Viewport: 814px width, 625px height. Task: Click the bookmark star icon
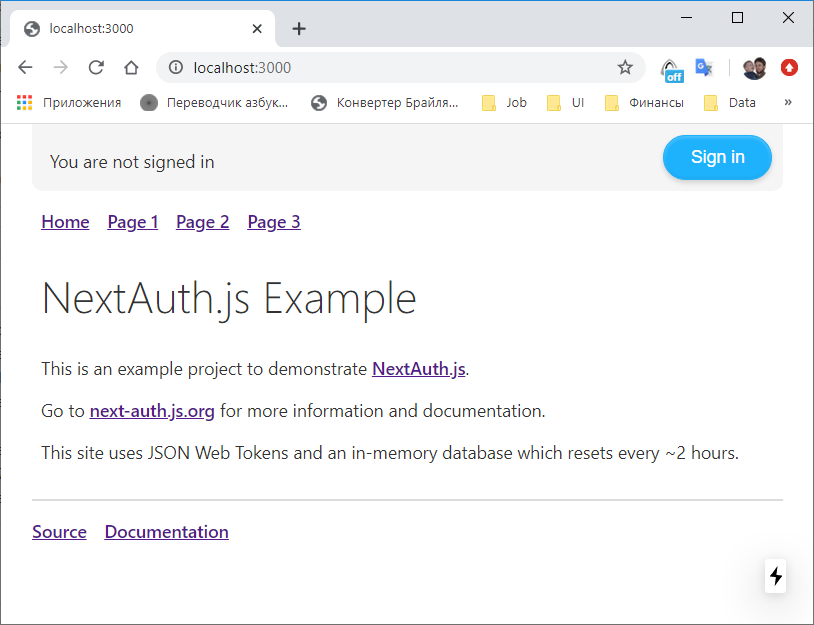point(625,67)
